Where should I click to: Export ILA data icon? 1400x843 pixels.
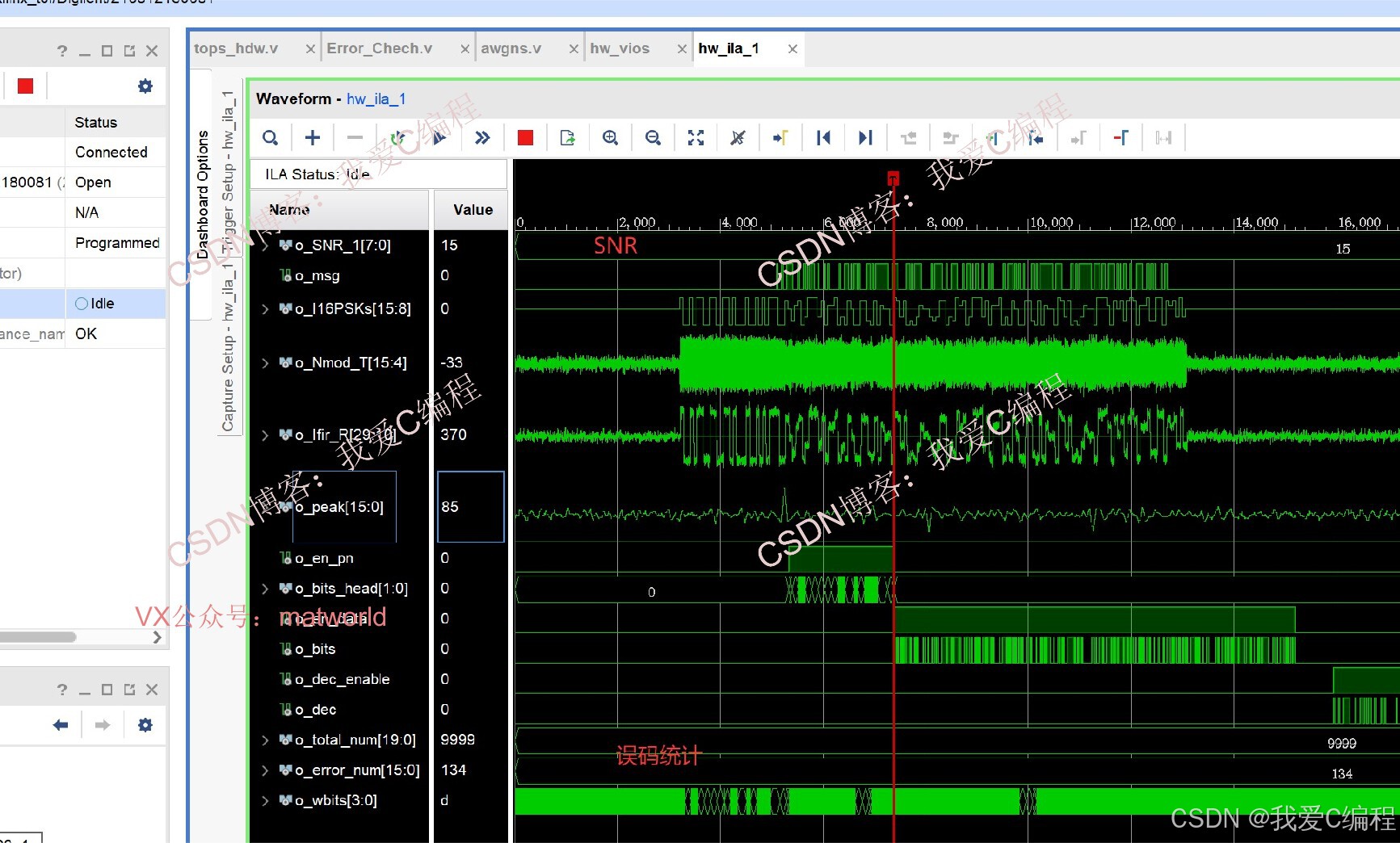[x=568, y=138]
